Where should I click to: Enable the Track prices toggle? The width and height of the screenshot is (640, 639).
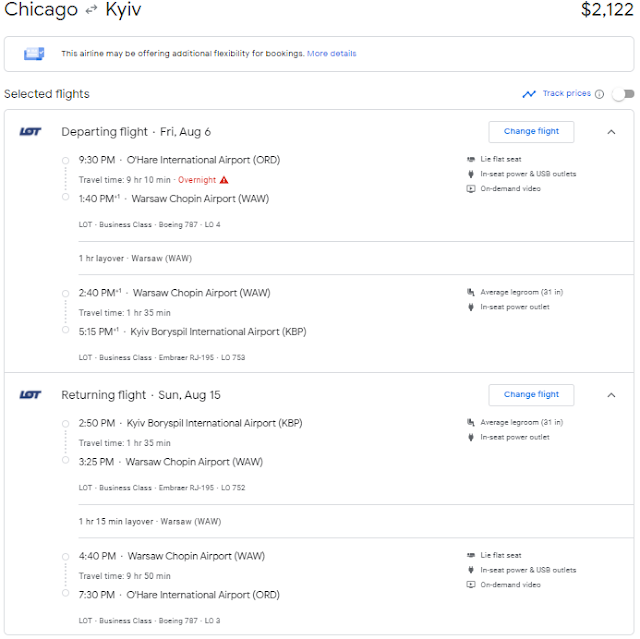tap(623, 94)
